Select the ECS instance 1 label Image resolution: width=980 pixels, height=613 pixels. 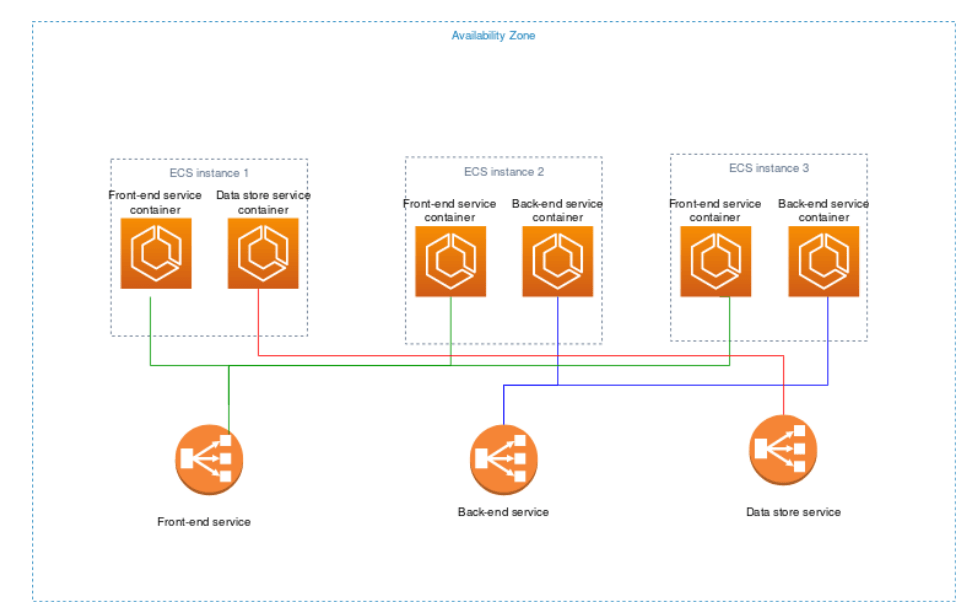point(208,172)
